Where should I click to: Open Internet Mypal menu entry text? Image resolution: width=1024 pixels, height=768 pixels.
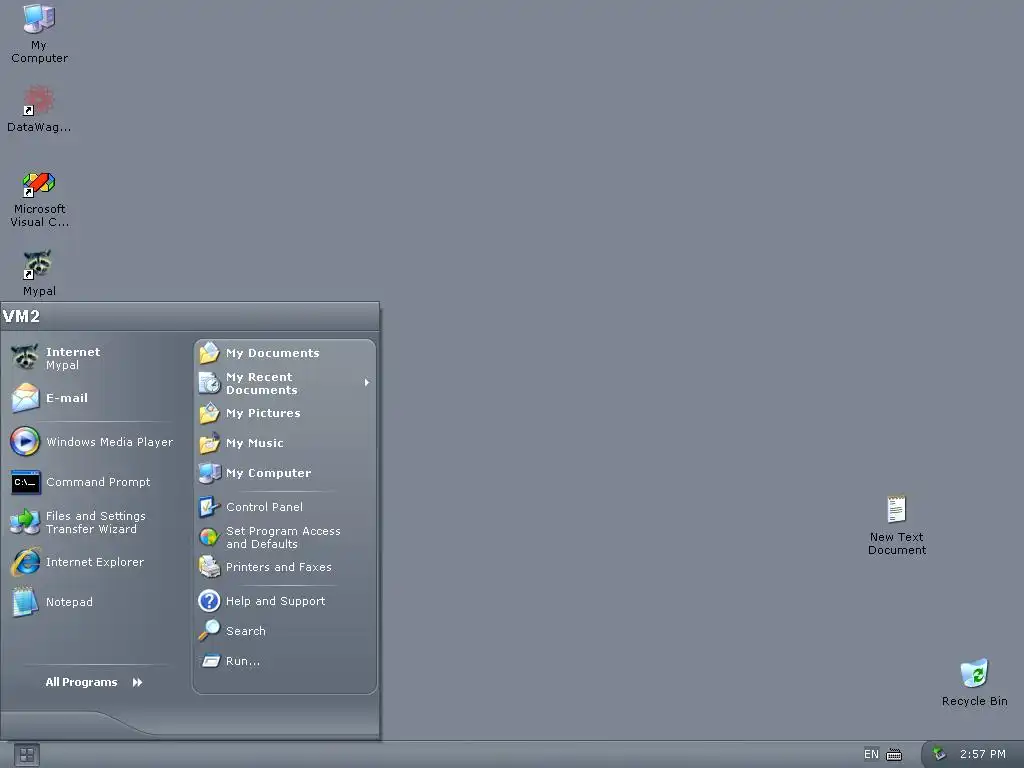tap(72, 358)
